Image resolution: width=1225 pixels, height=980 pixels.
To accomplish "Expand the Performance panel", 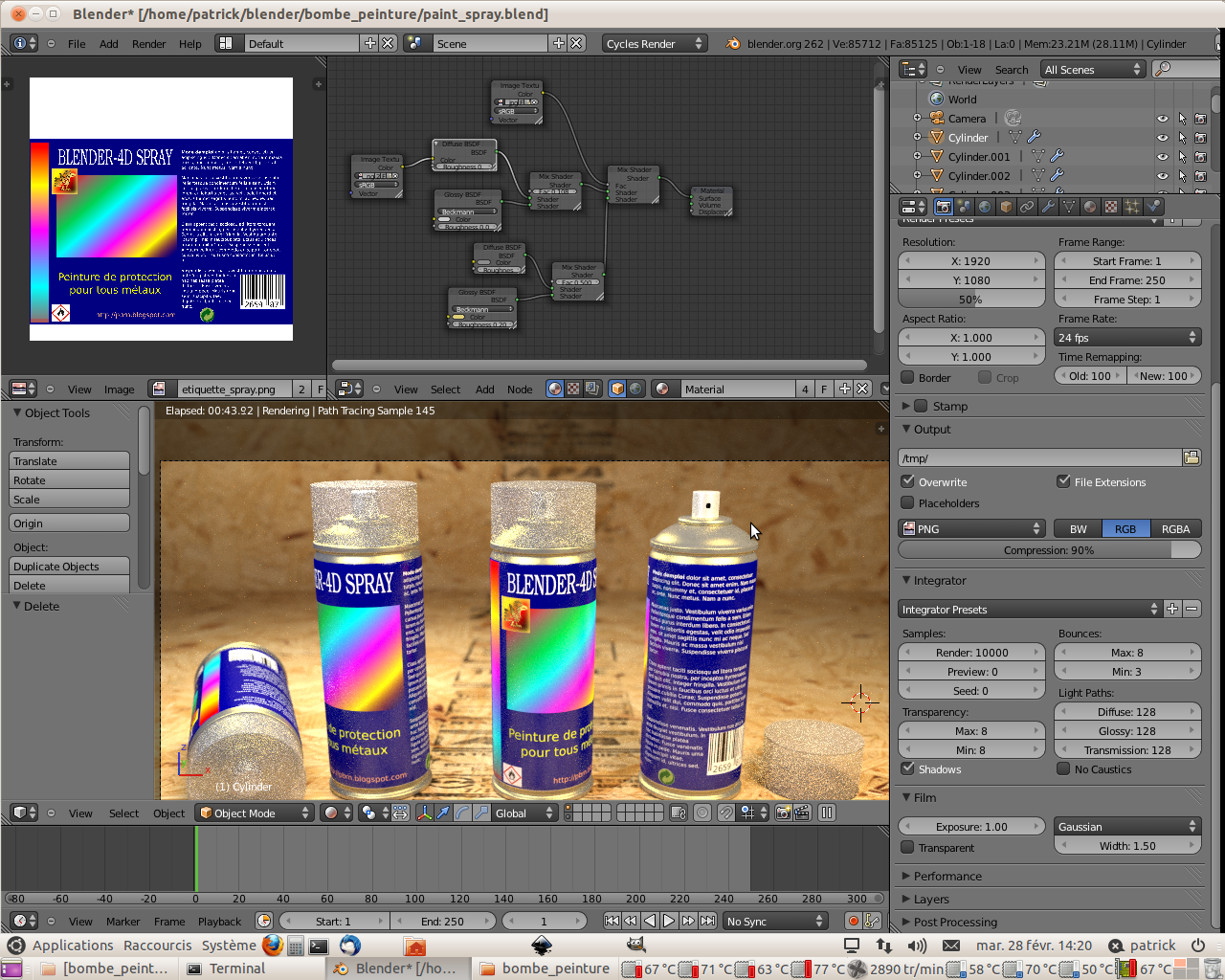I will click(x=947, y=876).
